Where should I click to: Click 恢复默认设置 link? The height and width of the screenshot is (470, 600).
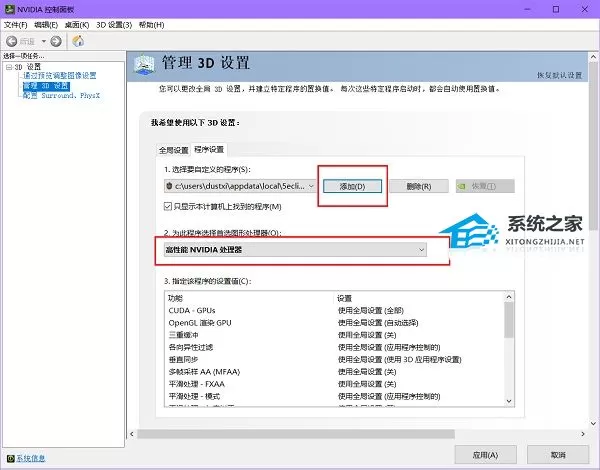(559, 75)
